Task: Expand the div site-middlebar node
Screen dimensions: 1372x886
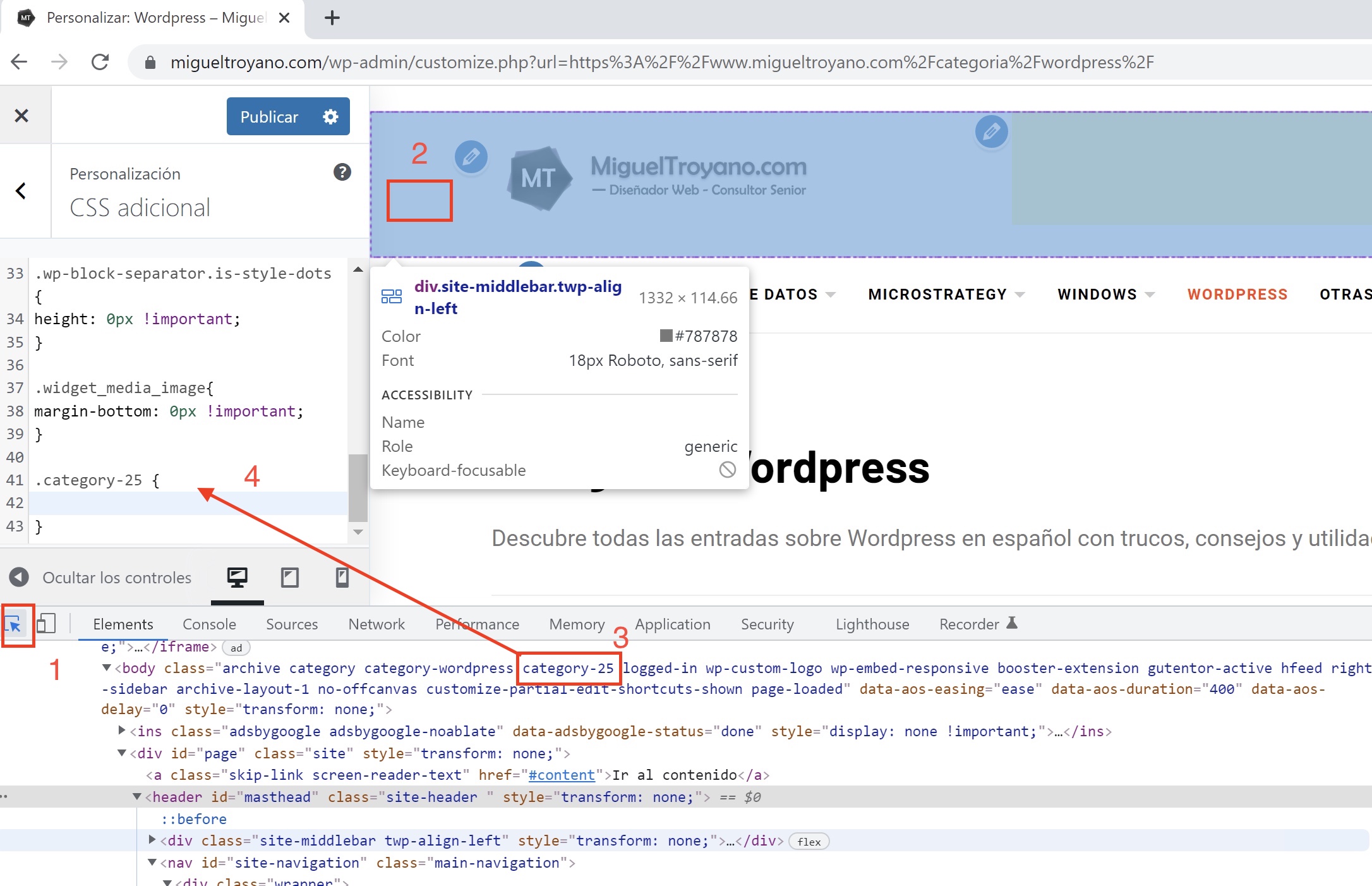Action: click(152, 840)
